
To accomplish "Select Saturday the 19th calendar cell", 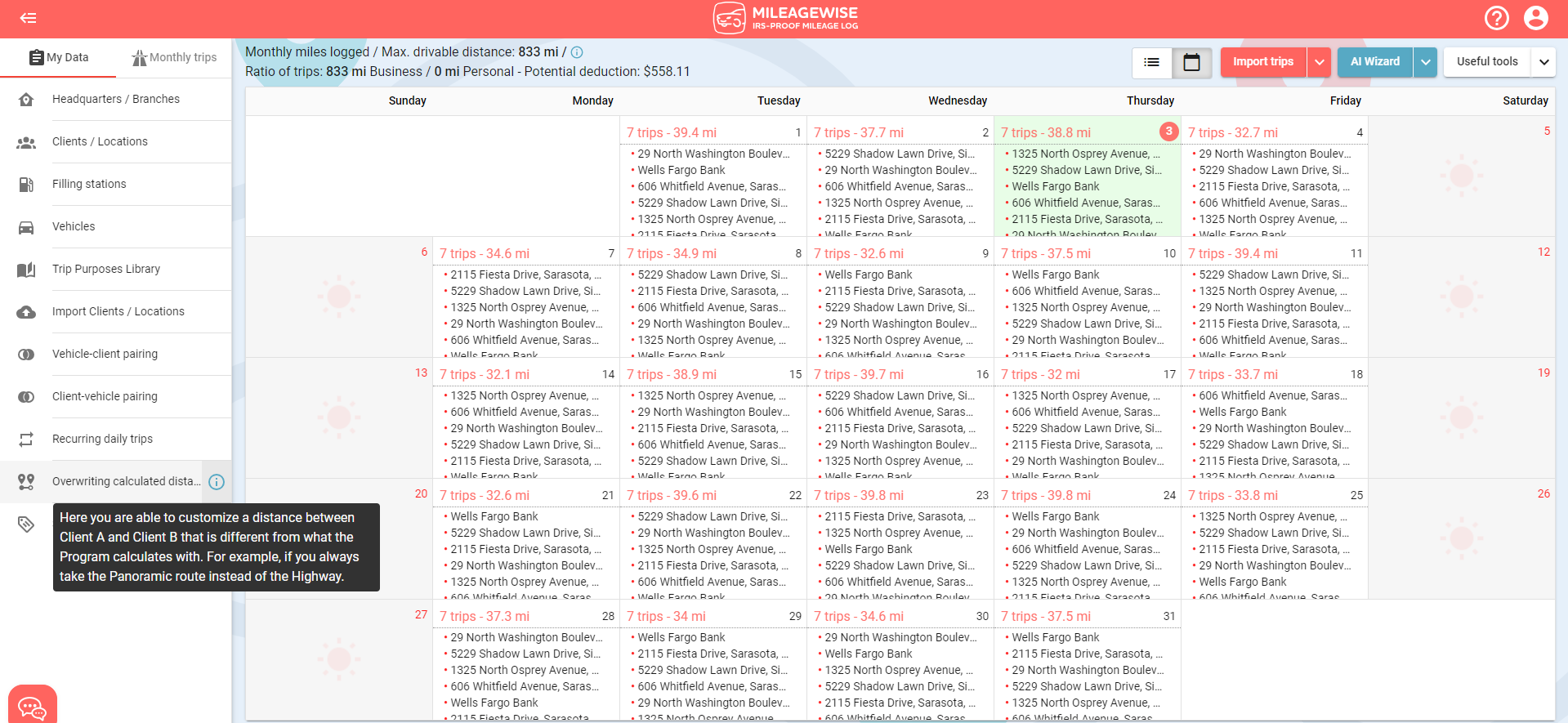I will (x=1462, y=418).
